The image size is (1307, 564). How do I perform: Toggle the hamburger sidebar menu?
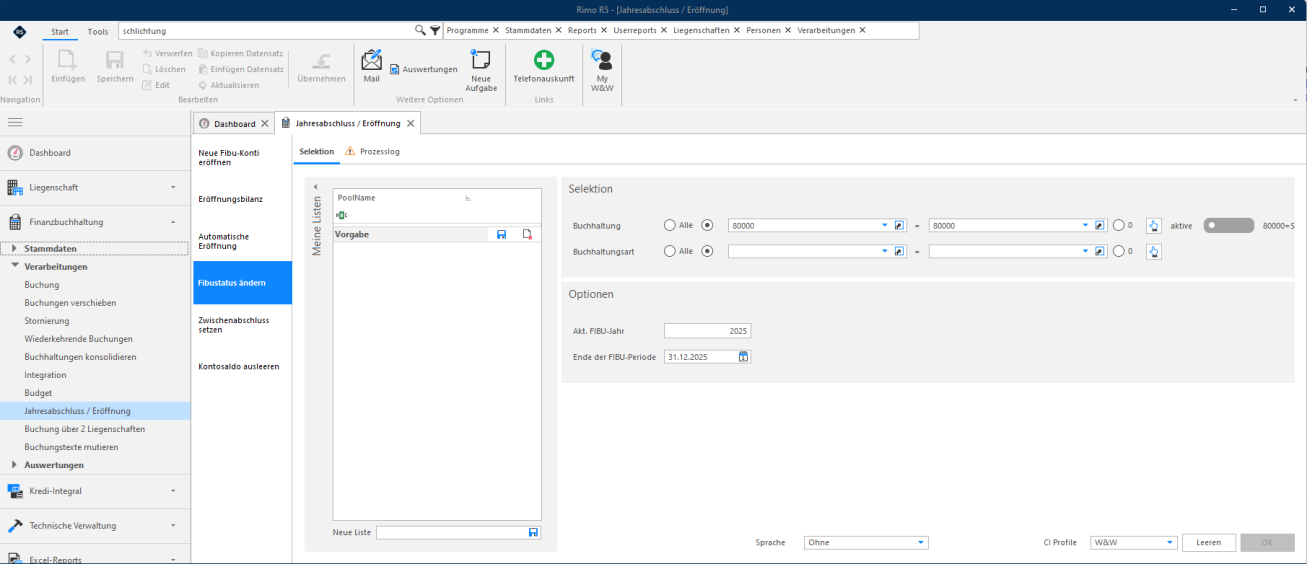[x=15, y=122]
